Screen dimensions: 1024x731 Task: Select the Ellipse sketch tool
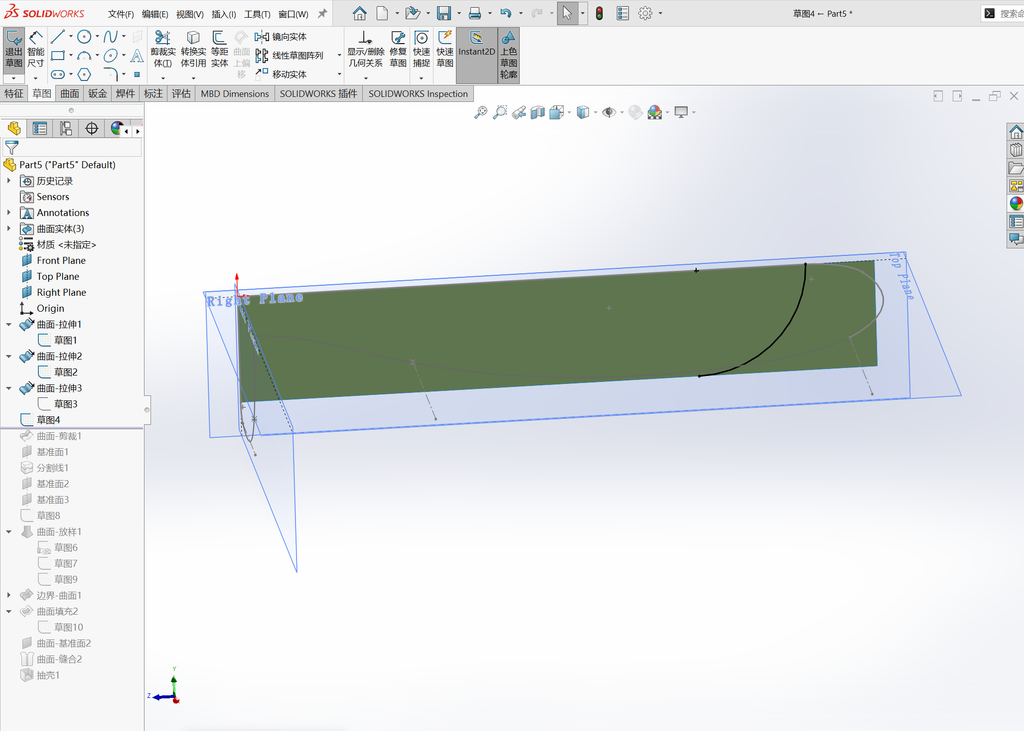pyautogui.click(x=110, y=56)
